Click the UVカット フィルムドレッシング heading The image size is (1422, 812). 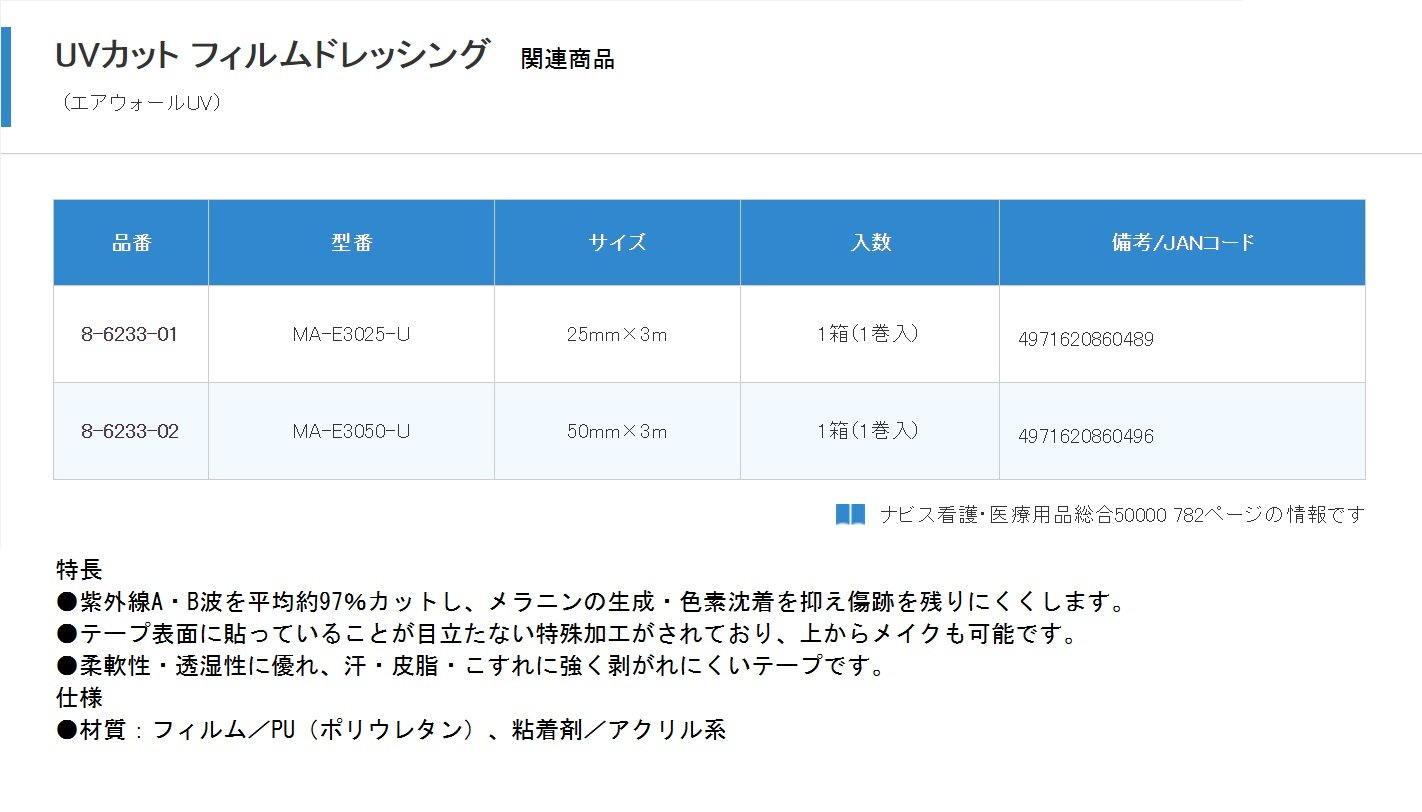click(x=272, y=55)
